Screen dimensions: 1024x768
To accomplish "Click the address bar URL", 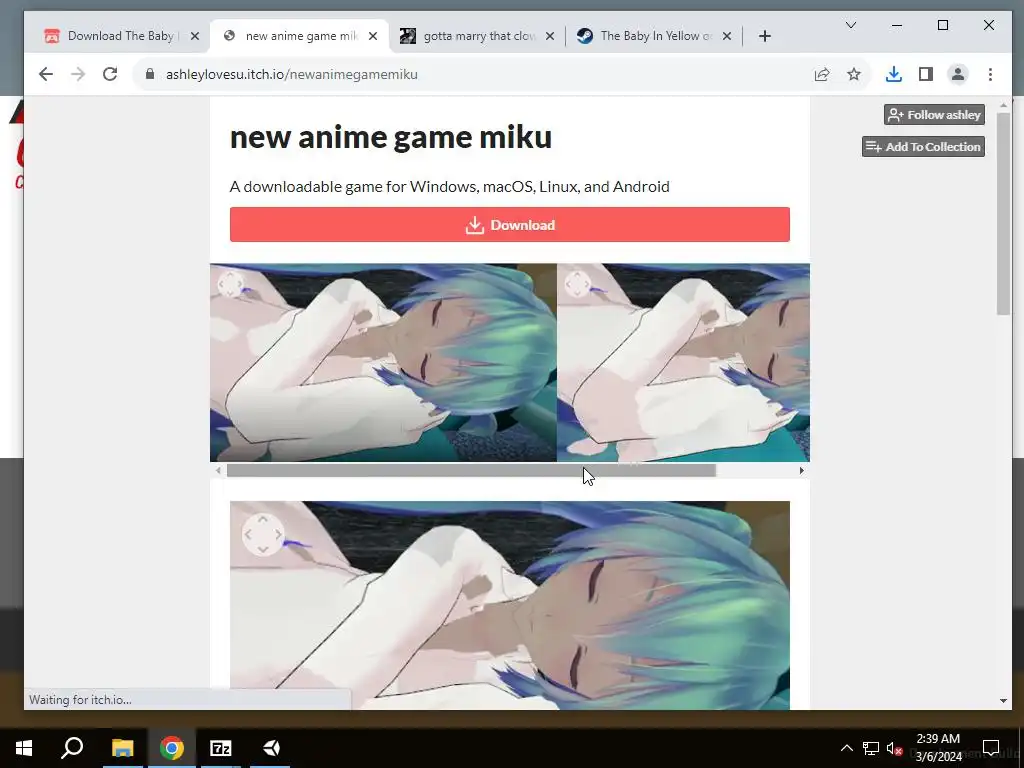I will (291, 74).
